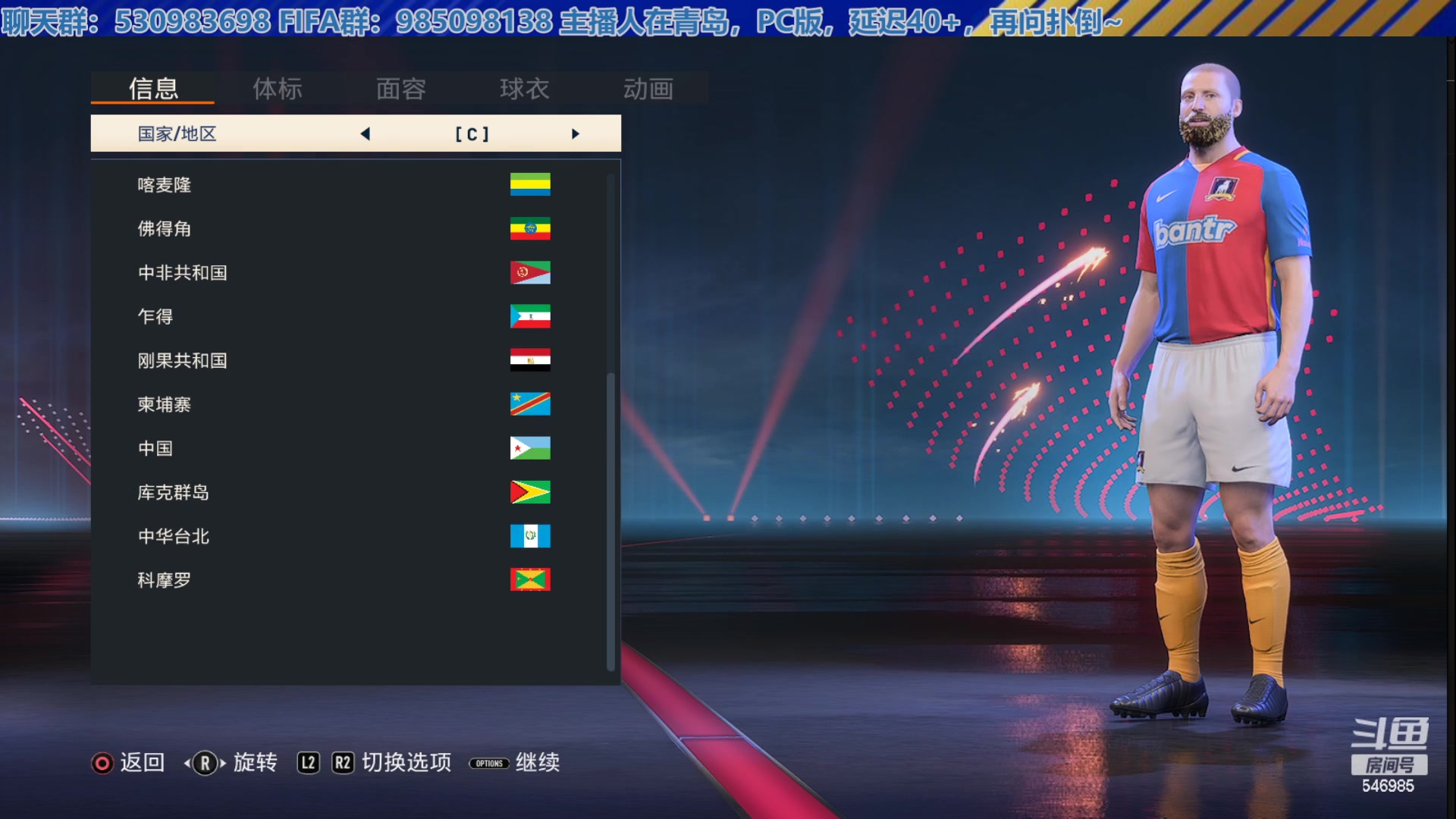
Task: Click the flag icon beside 库克群岛
Action: tap(530, 492)
